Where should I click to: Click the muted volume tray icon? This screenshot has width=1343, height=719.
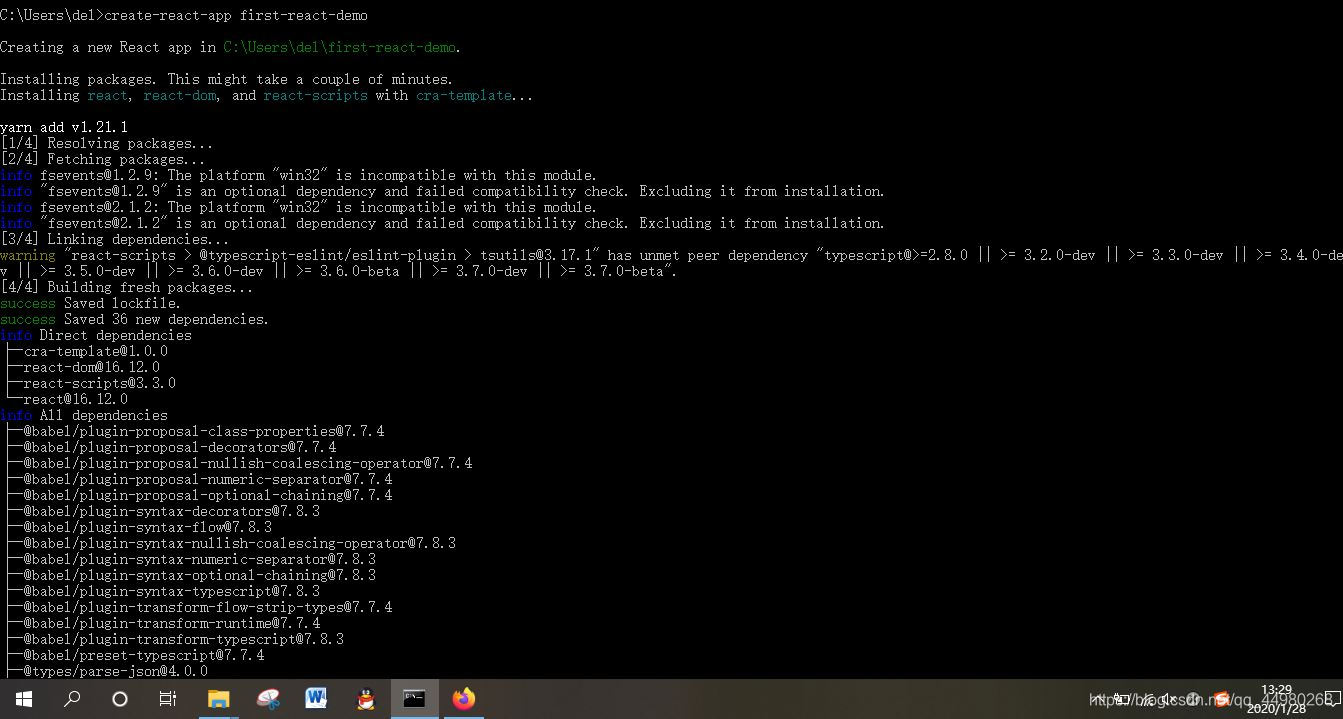(1170, 700)
